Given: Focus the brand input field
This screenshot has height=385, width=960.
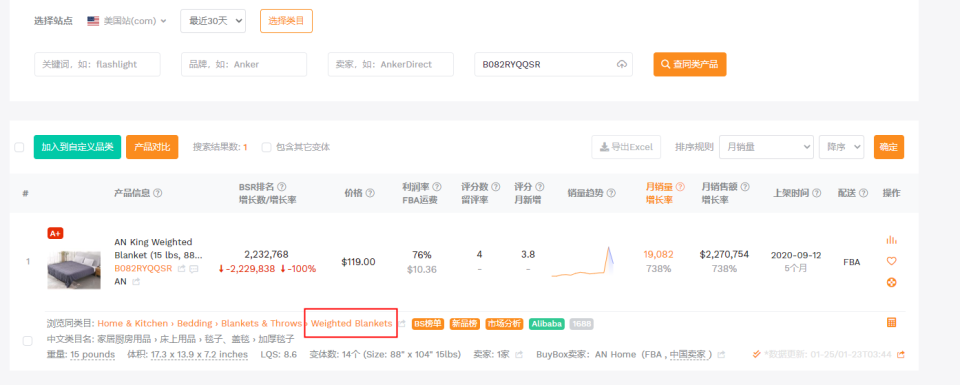Looking at the screenshot, I should pos(244,64).
